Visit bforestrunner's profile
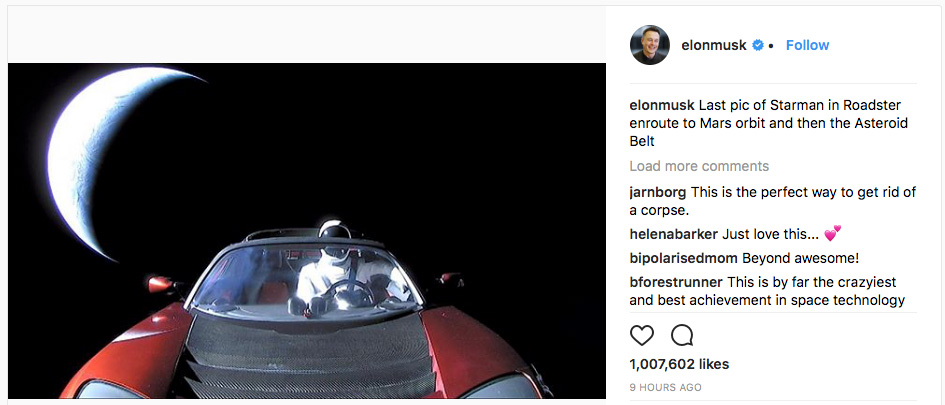The width and height of the screenshot is (945, 405). 676,282
